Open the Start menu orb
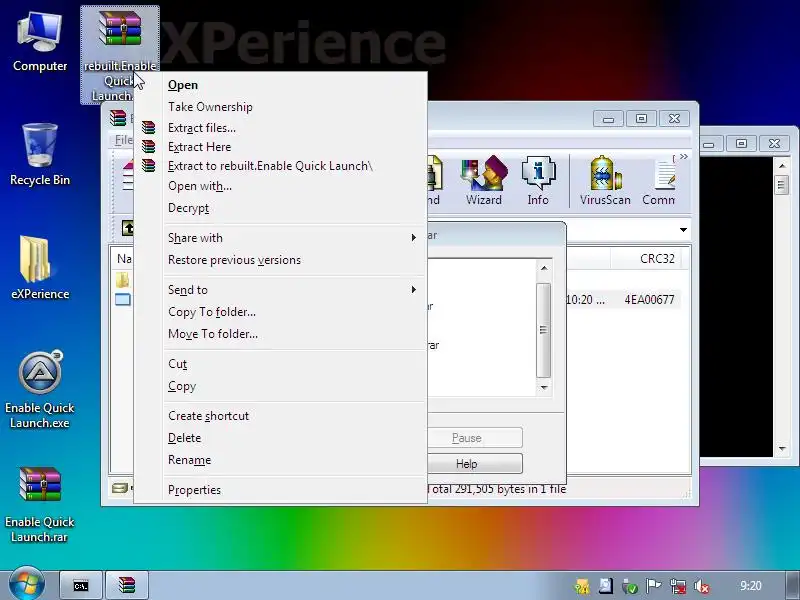Screen dimensions: 800x600 [x=27, y=584]
